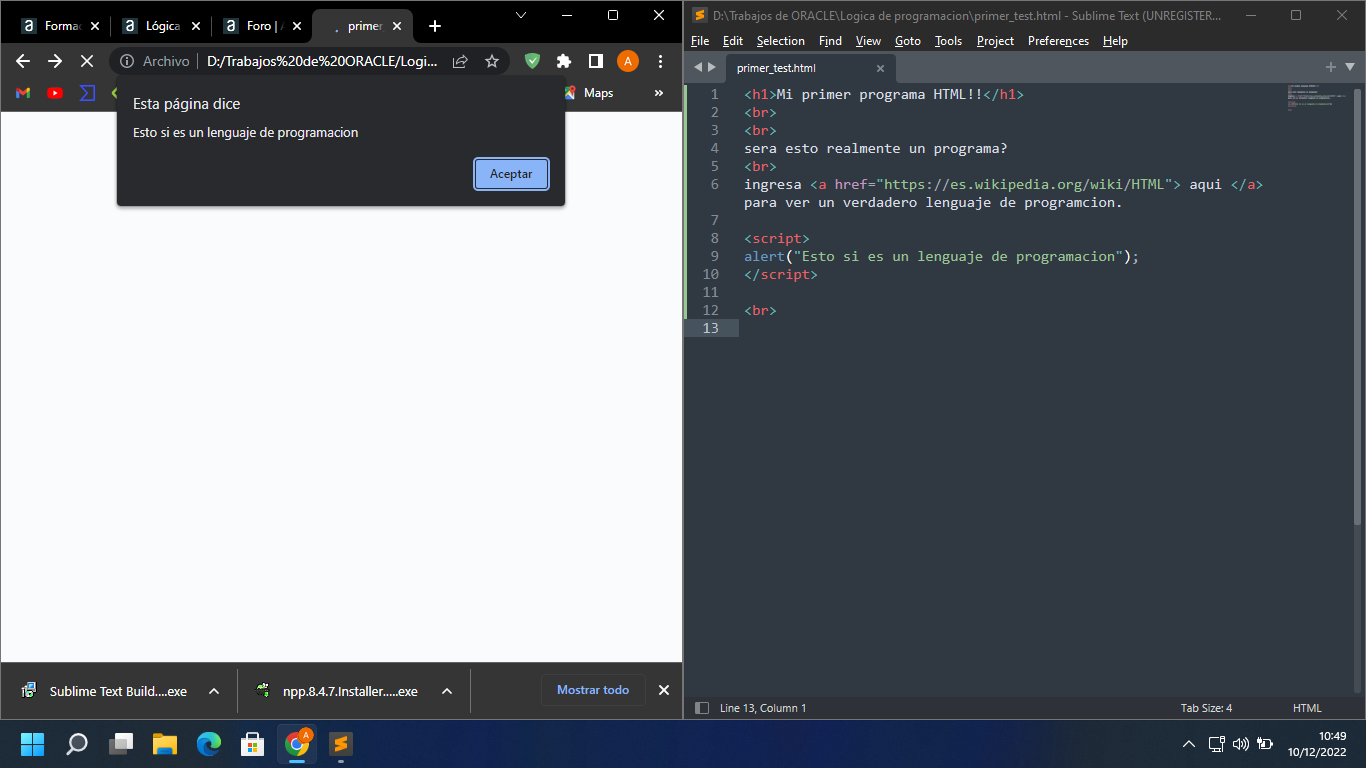Close the primer browser tab

397,26
